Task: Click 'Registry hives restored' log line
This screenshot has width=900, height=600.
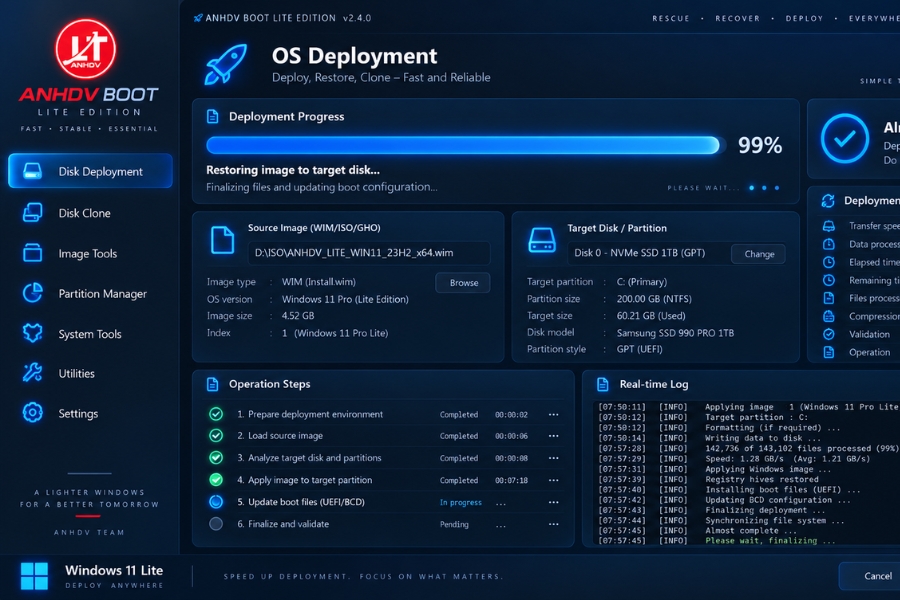Action: tap(762, 479)
